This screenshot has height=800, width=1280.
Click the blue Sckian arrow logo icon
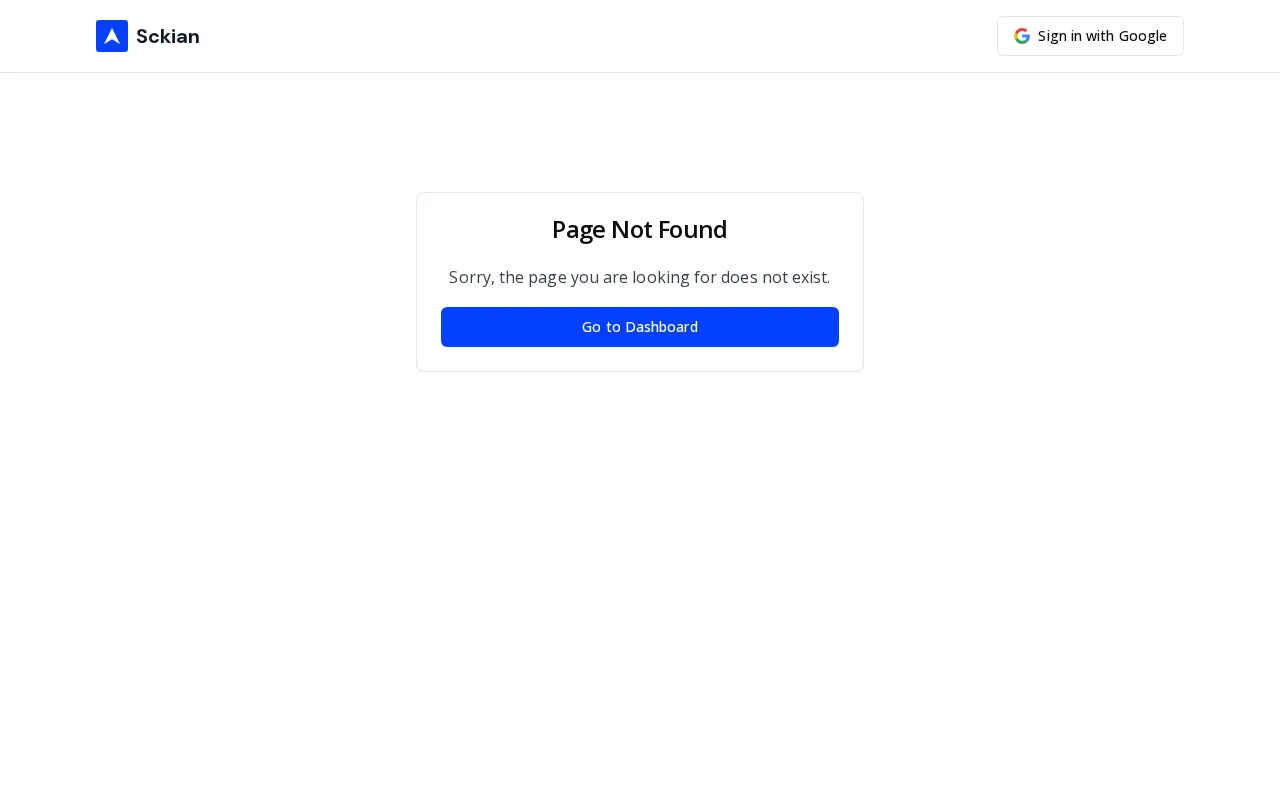coord(112,36)
